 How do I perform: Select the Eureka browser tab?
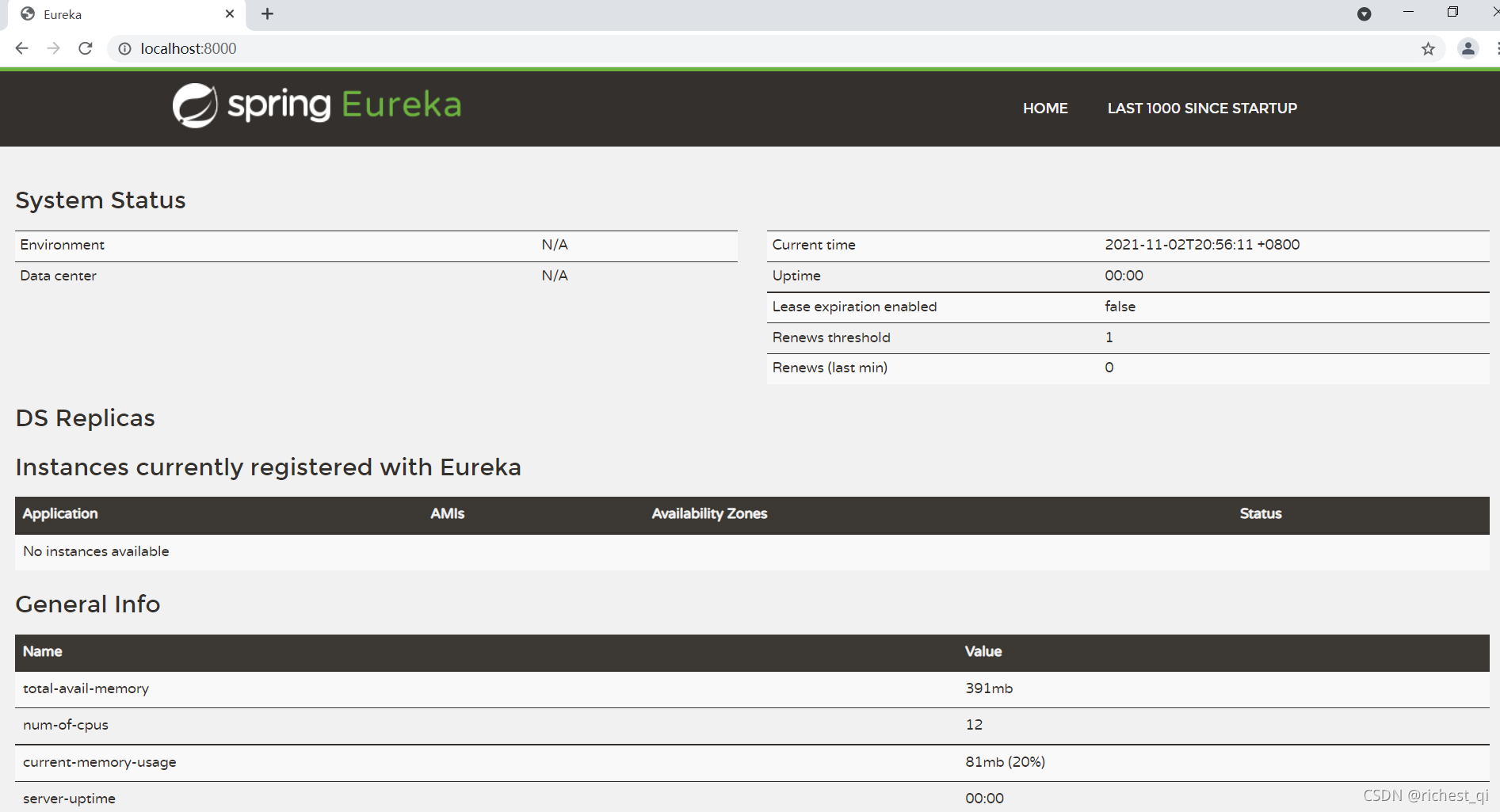point(127,14)
